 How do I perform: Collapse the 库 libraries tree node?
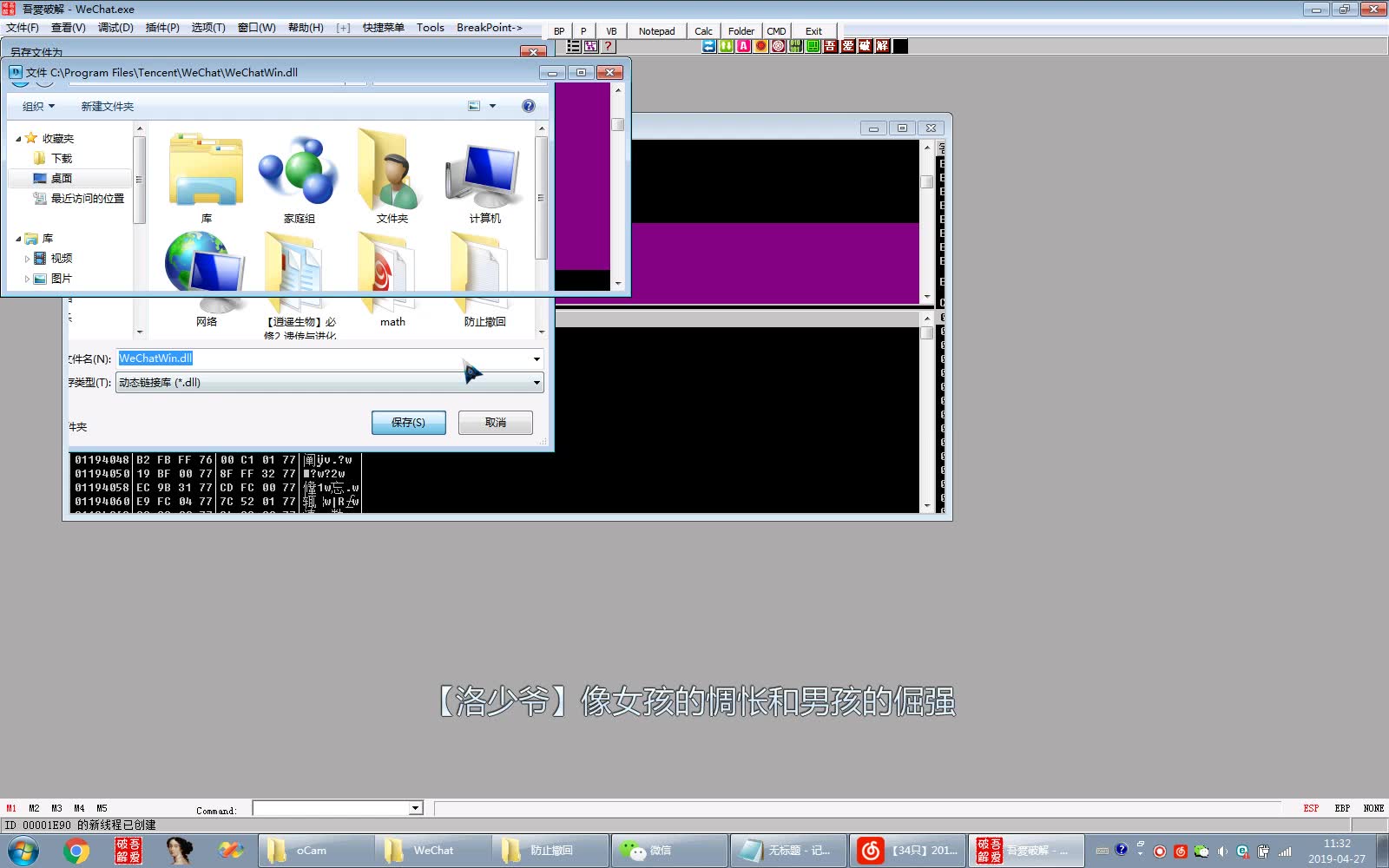[x=18, y=239]
